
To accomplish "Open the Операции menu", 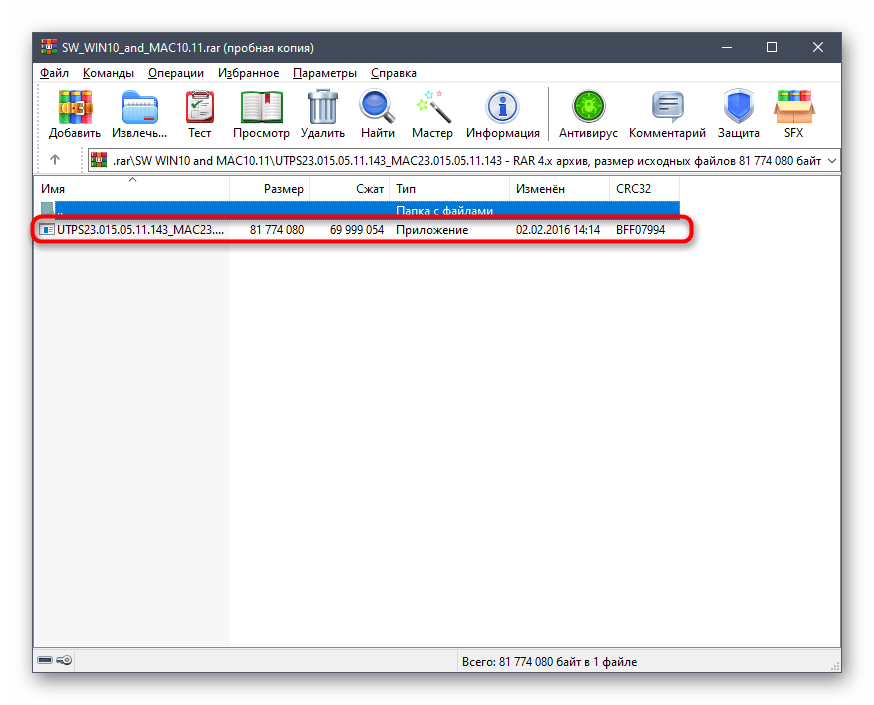I will [176, 73].
